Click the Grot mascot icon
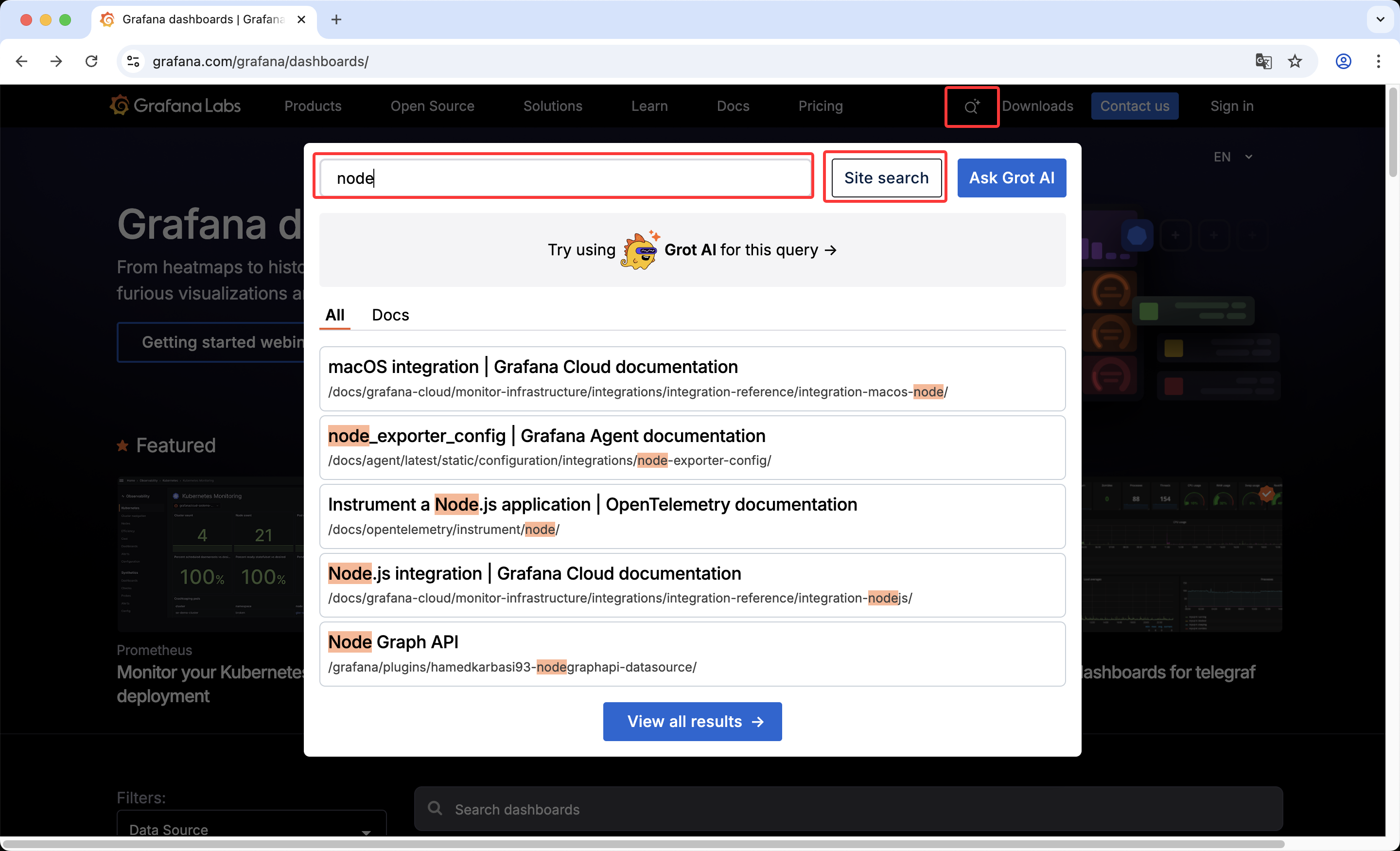Image resolution: width=1400 pixels, height=851 pixels. (640, 250)
